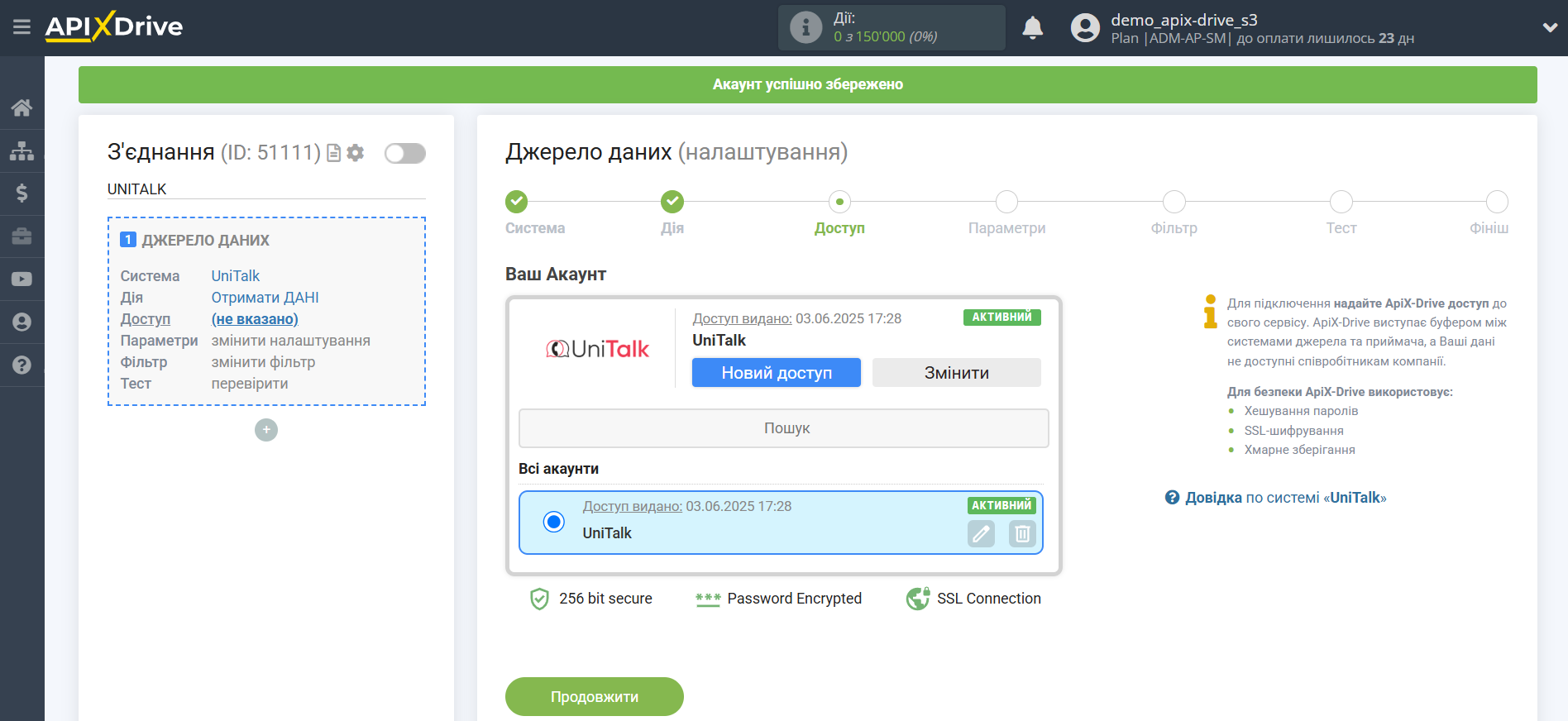Open profile icon in sidebar
The height and width of the screenshot is (721, 1568).
[x=22, y=322]
